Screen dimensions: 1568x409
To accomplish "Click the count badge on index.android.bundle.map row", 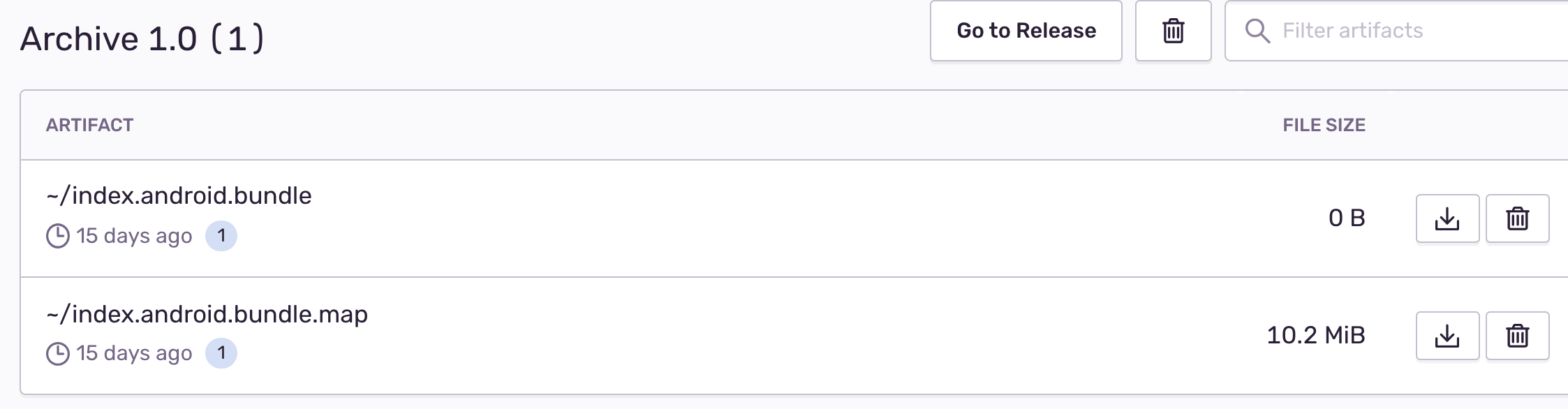I will click(221, 352).
